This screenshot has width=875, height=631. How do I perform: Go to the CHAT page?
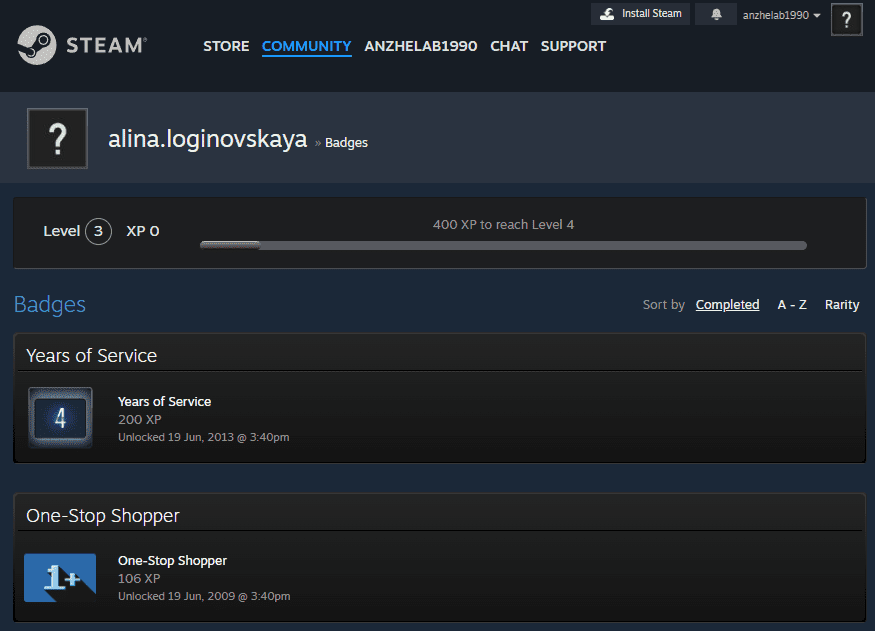[509, 46]
